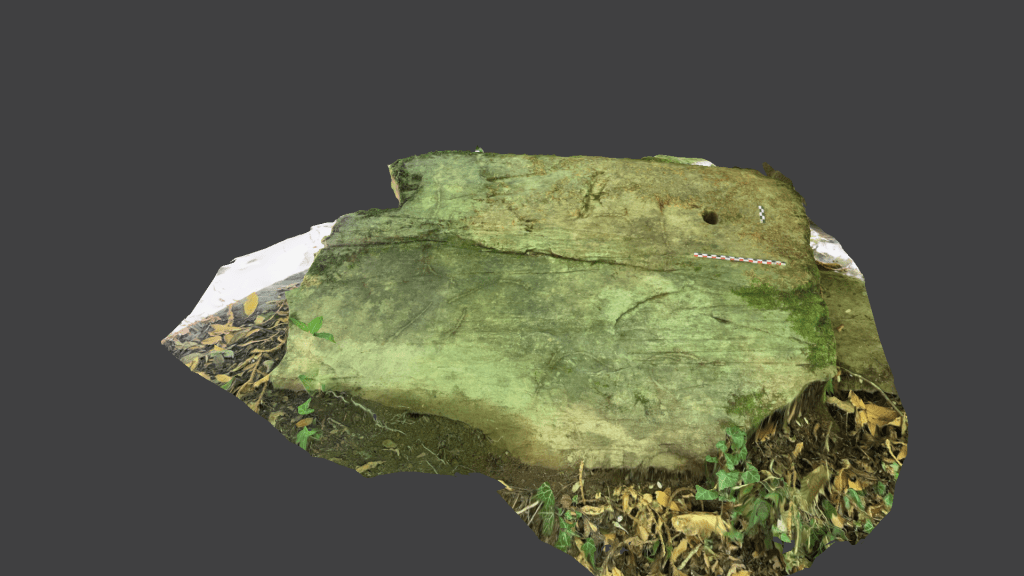Click the red and white scale bar
Image resolution: width=1024 pixels, height=576 pixels.
point(738,260)
